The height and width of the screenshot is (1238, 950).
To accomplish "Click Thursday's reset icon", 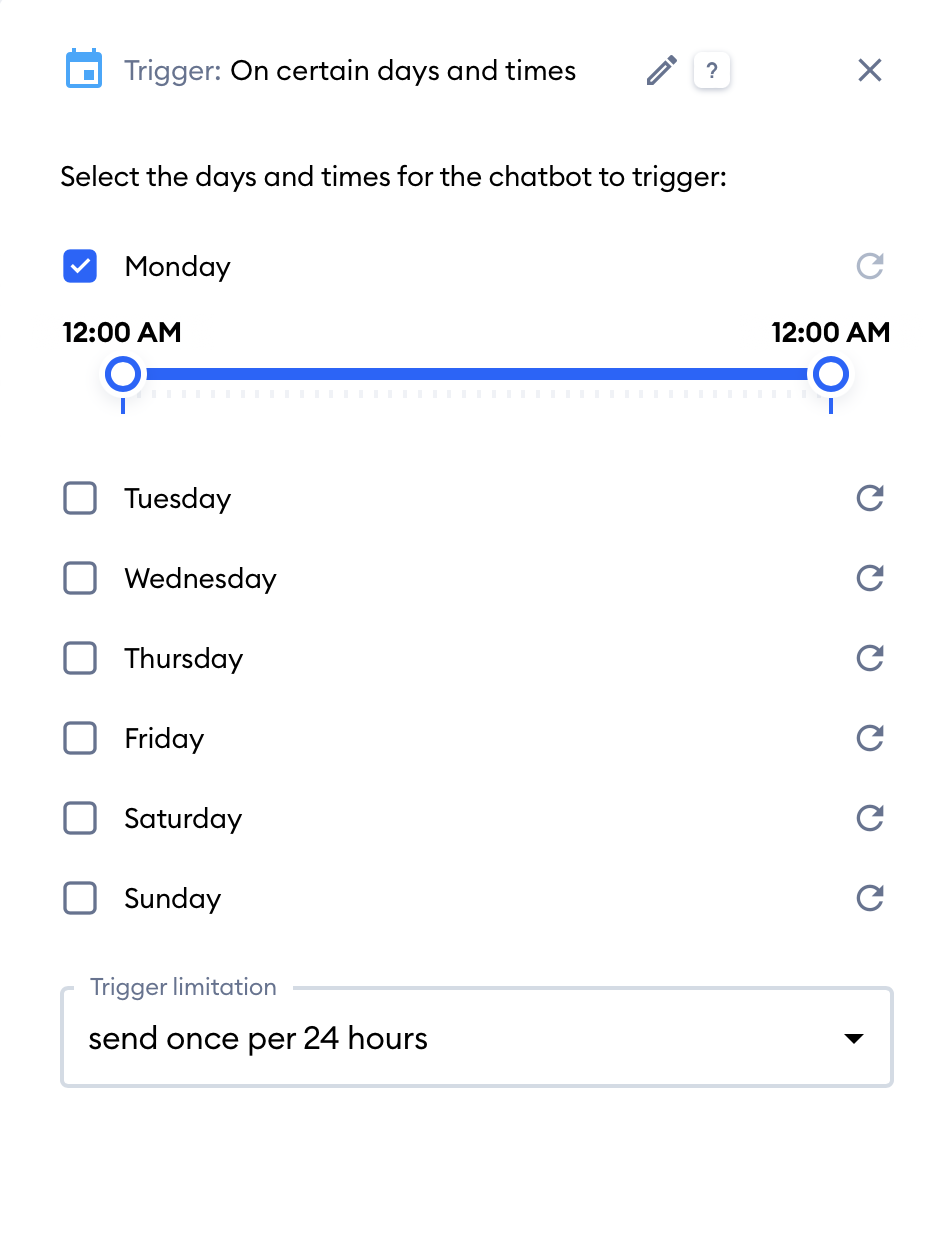I will (x=870, y=658).
